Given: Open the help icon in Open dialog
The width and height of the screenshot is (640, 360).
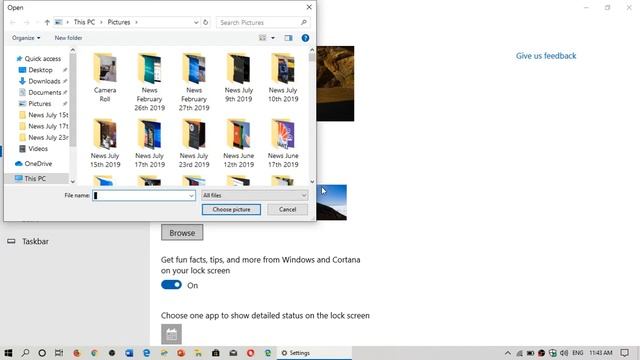Looking at the screenshot, I should (x=305, y=38).
